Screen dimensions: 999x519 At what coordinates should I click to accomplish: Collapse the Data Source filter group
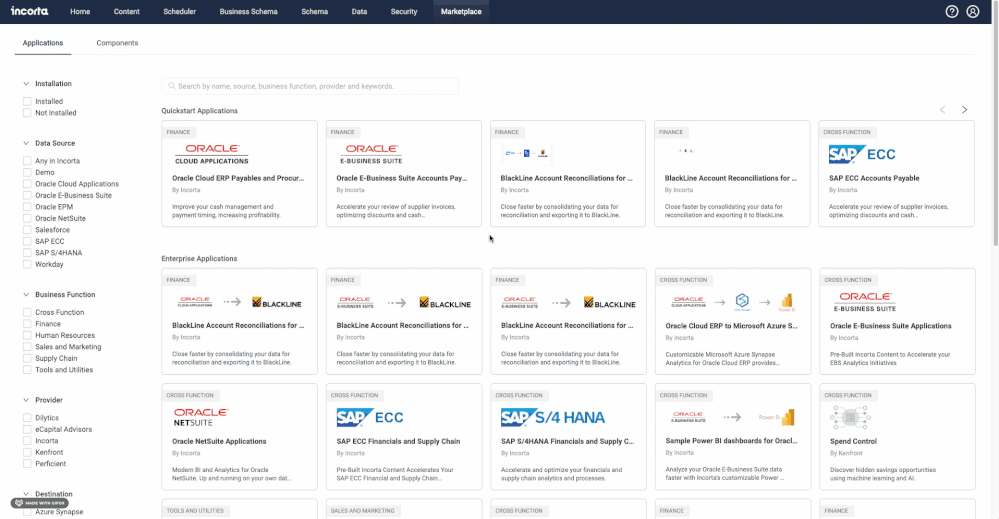[26, 143]
